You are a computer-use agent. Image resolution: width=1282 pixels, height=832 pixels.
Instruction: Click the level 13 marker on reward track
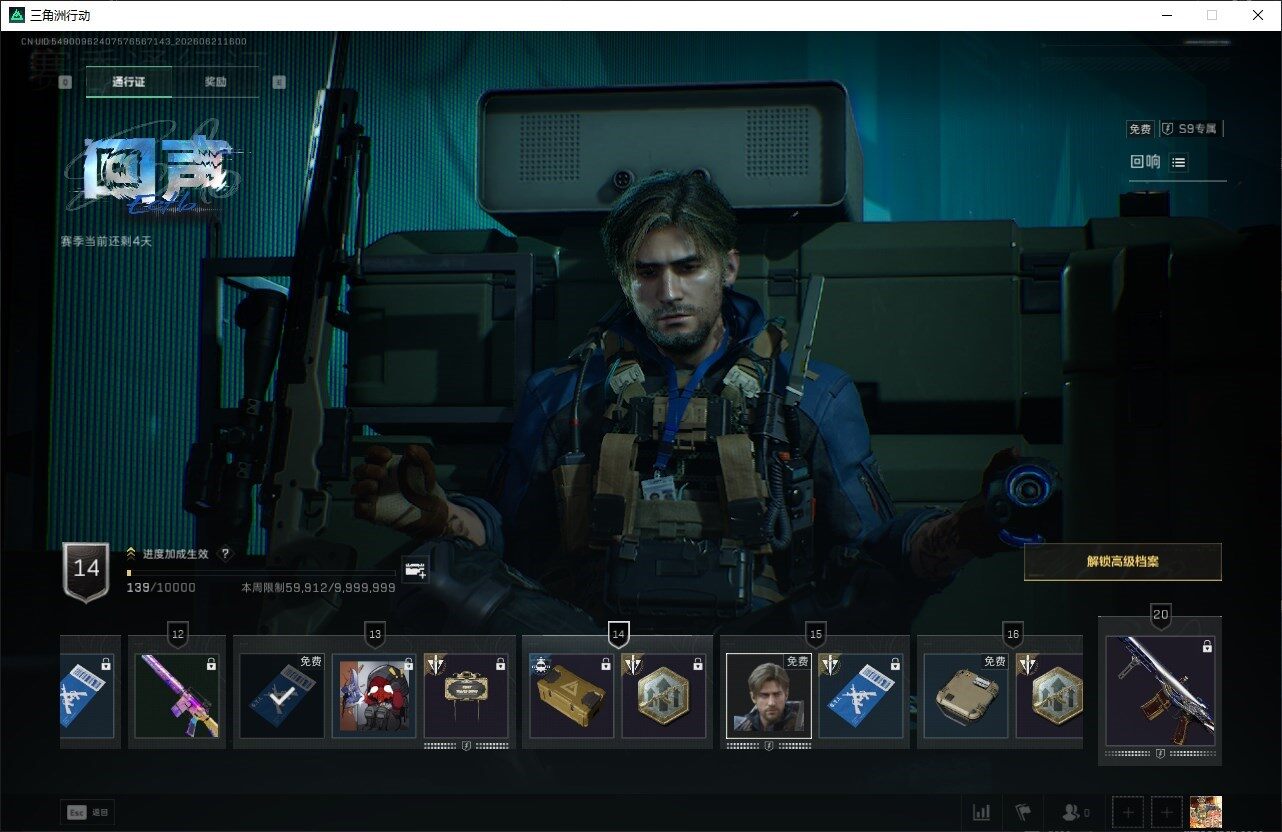(x=375, y=634)
